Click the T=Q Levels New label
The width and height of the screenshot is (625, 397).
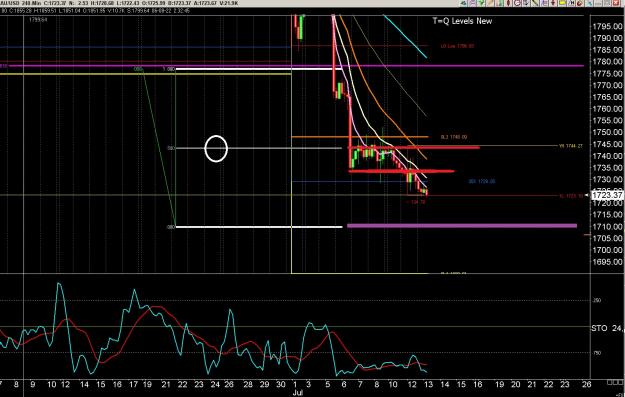click(462, 21)
